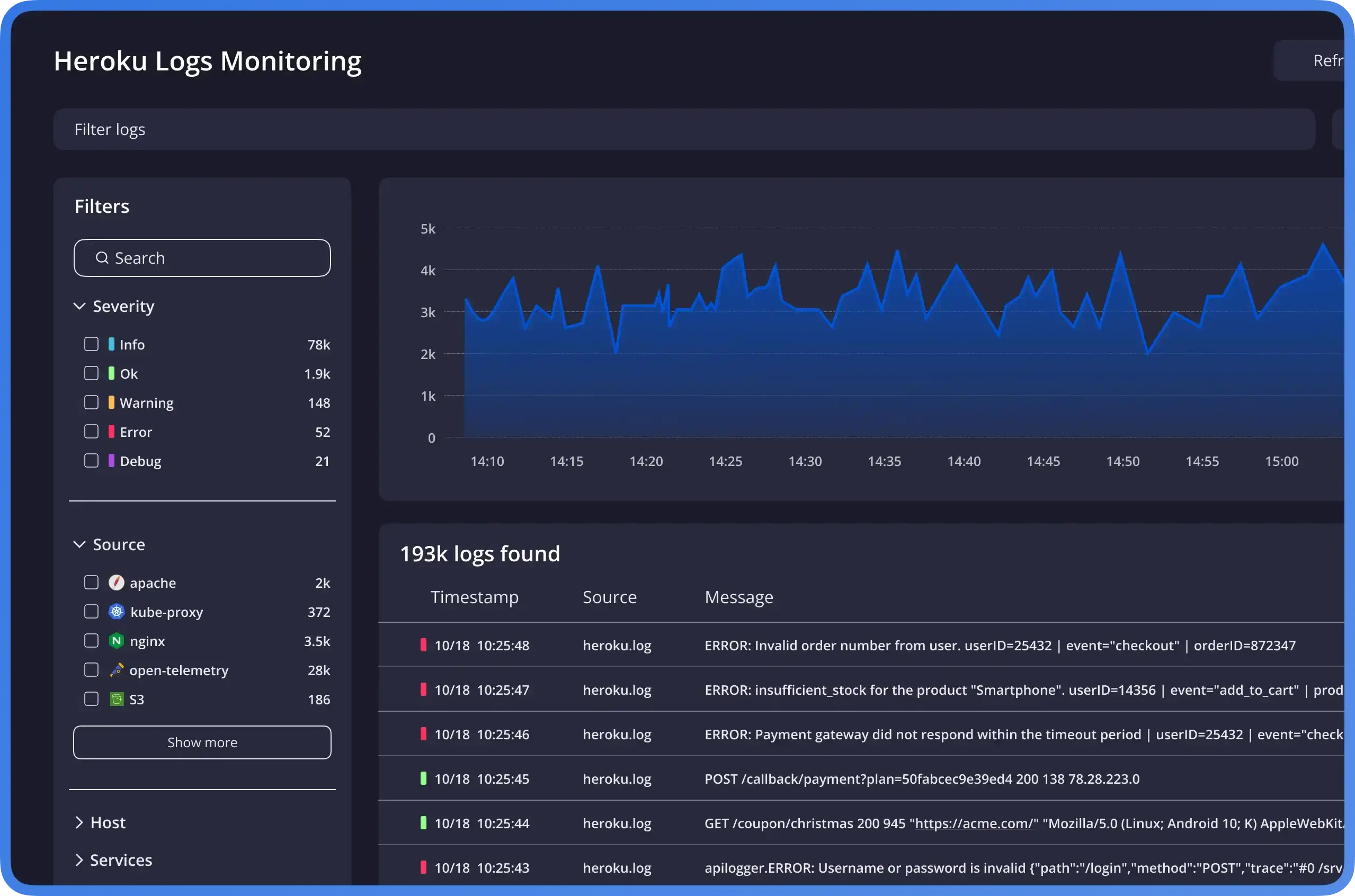Collapse the Source filter section

[x=79, y=544]
